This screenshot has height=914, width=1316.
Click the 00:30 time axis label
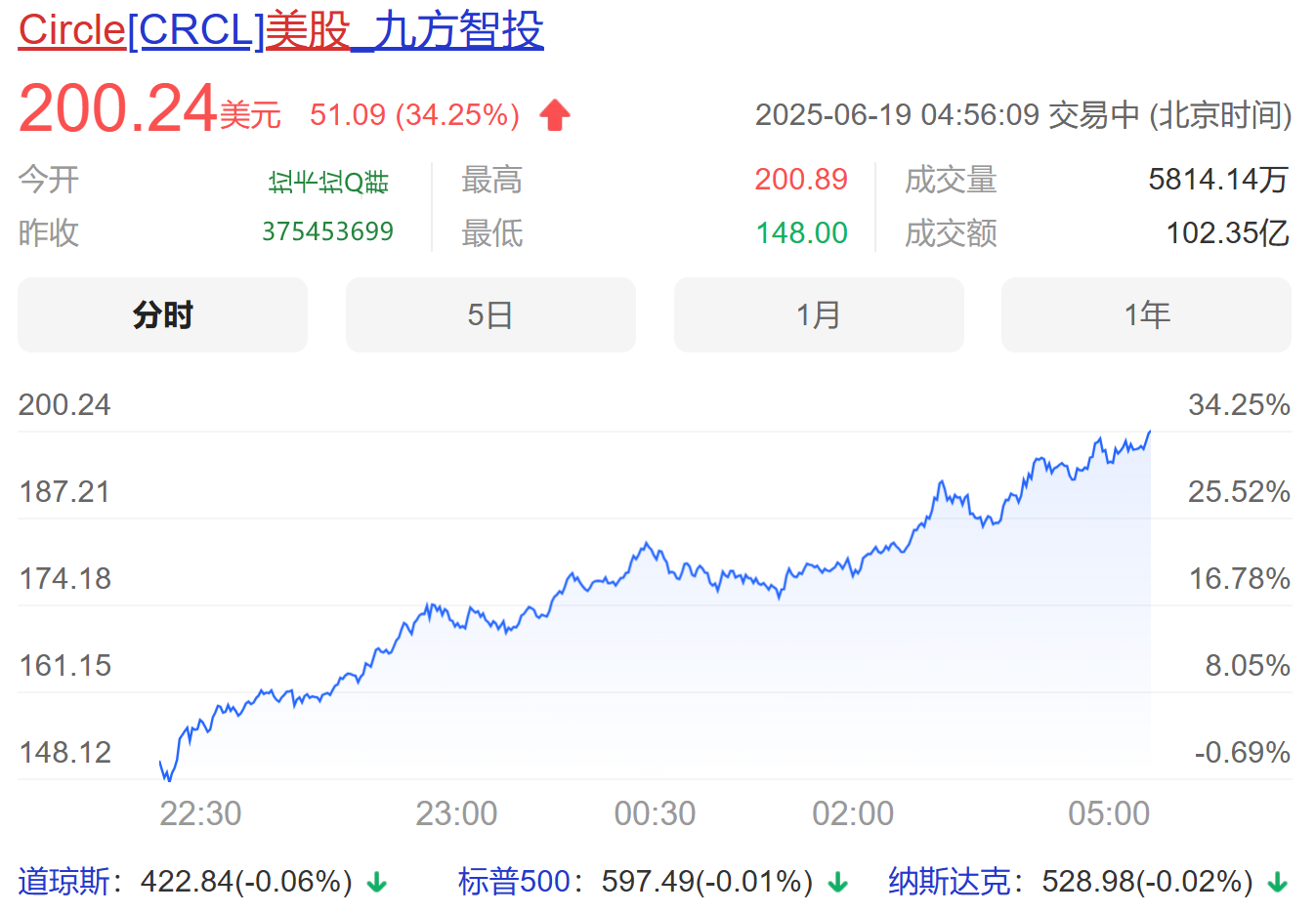point(655,813)
